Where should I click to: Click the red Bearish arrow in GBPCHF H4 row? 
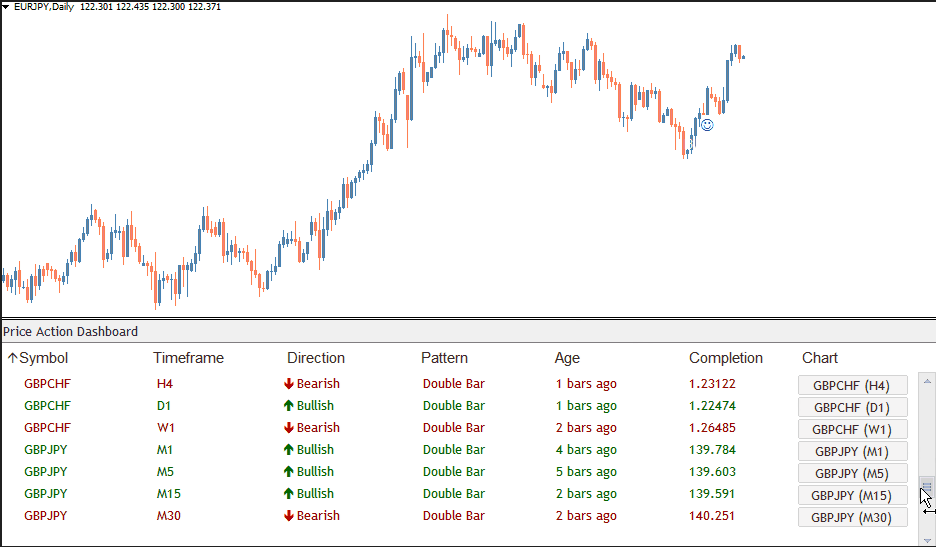point(289,384)
